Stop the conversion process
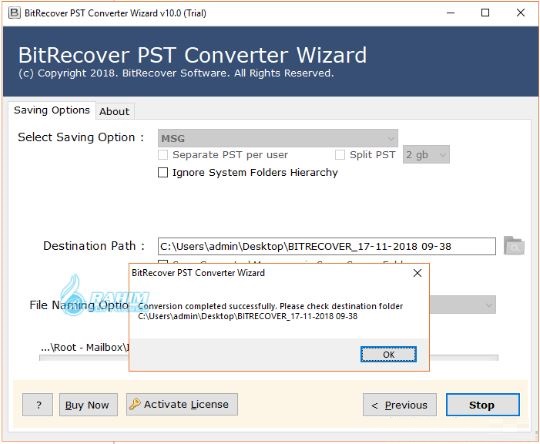 483,405
